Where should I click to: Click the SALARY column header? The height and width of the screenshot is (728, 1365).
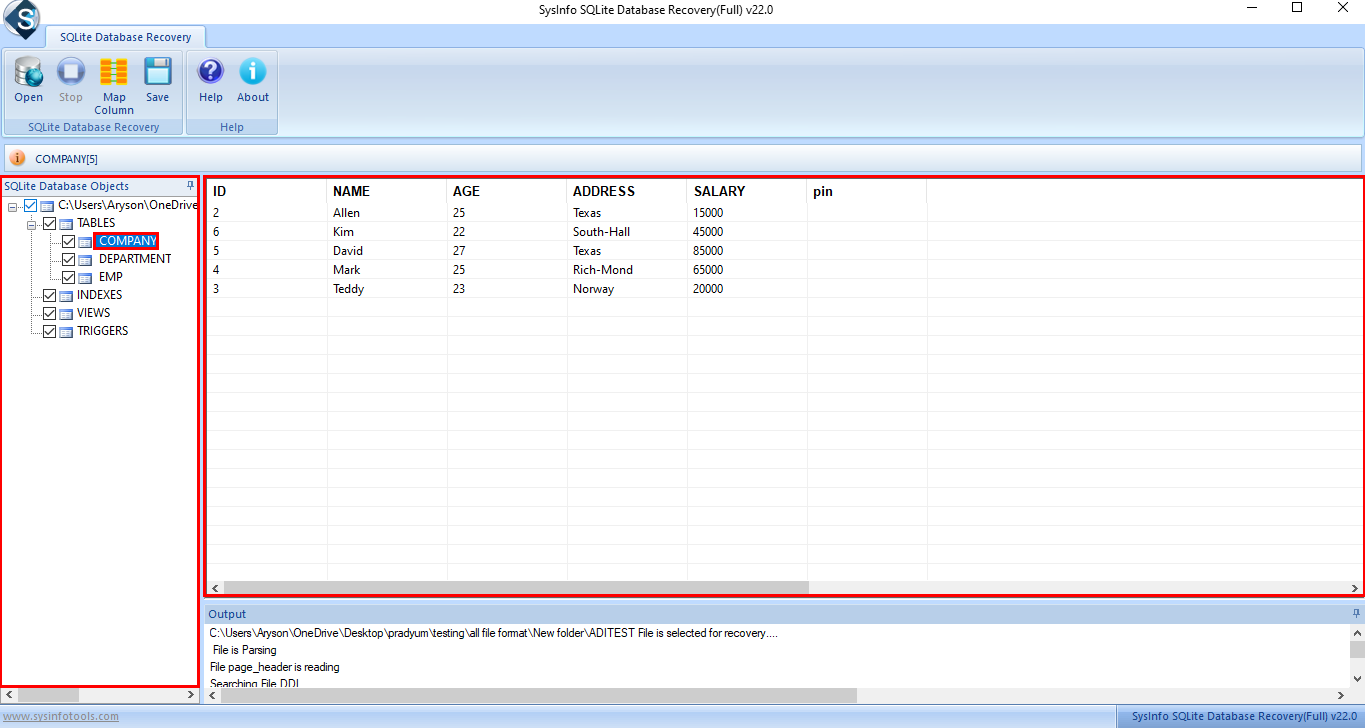coord(719,191)
